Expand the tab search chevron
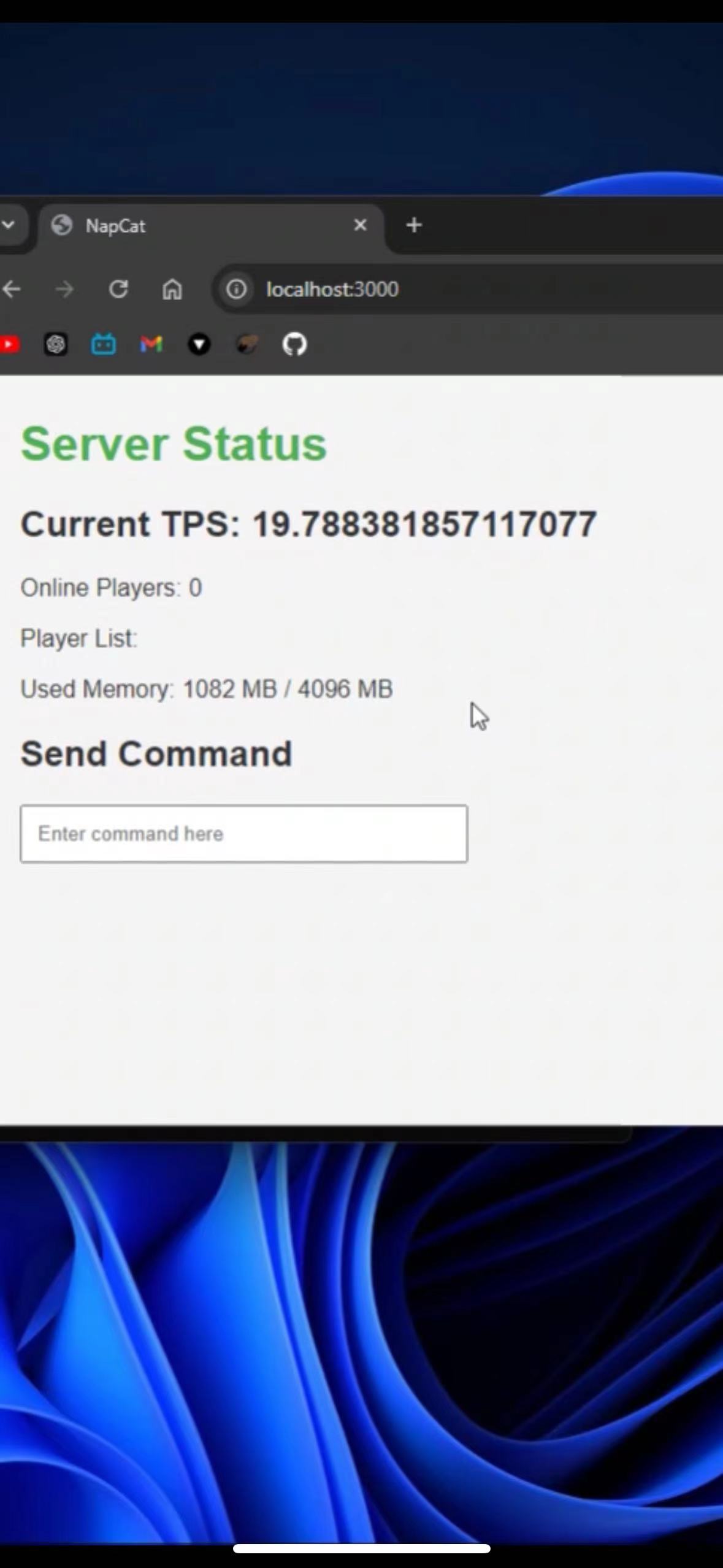The width and height of the screenshot is (723, 1568). [9, 225]
